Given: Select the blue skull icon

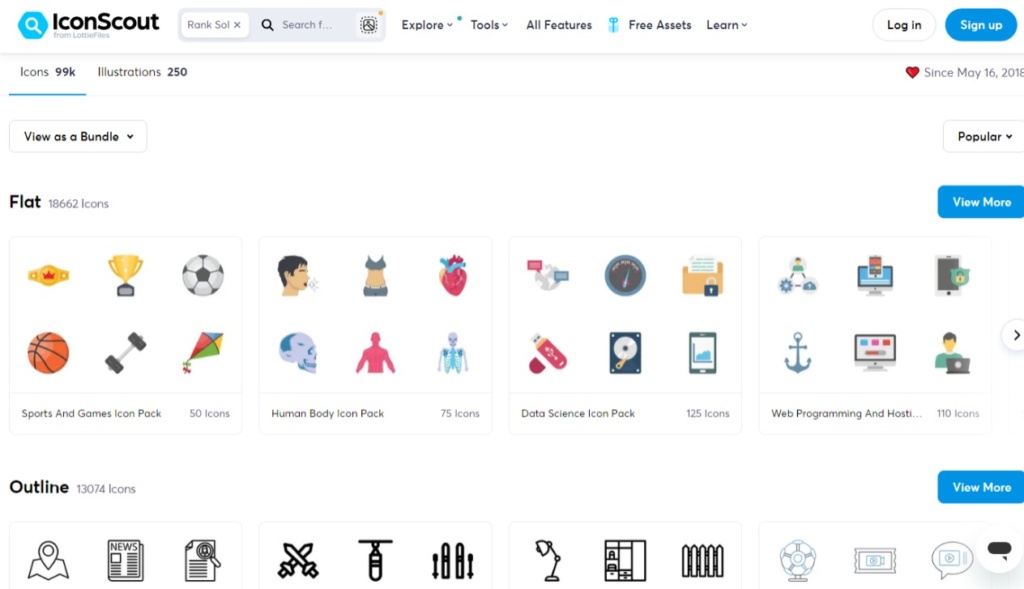Looking at the screenshot, I should point(297,353).
